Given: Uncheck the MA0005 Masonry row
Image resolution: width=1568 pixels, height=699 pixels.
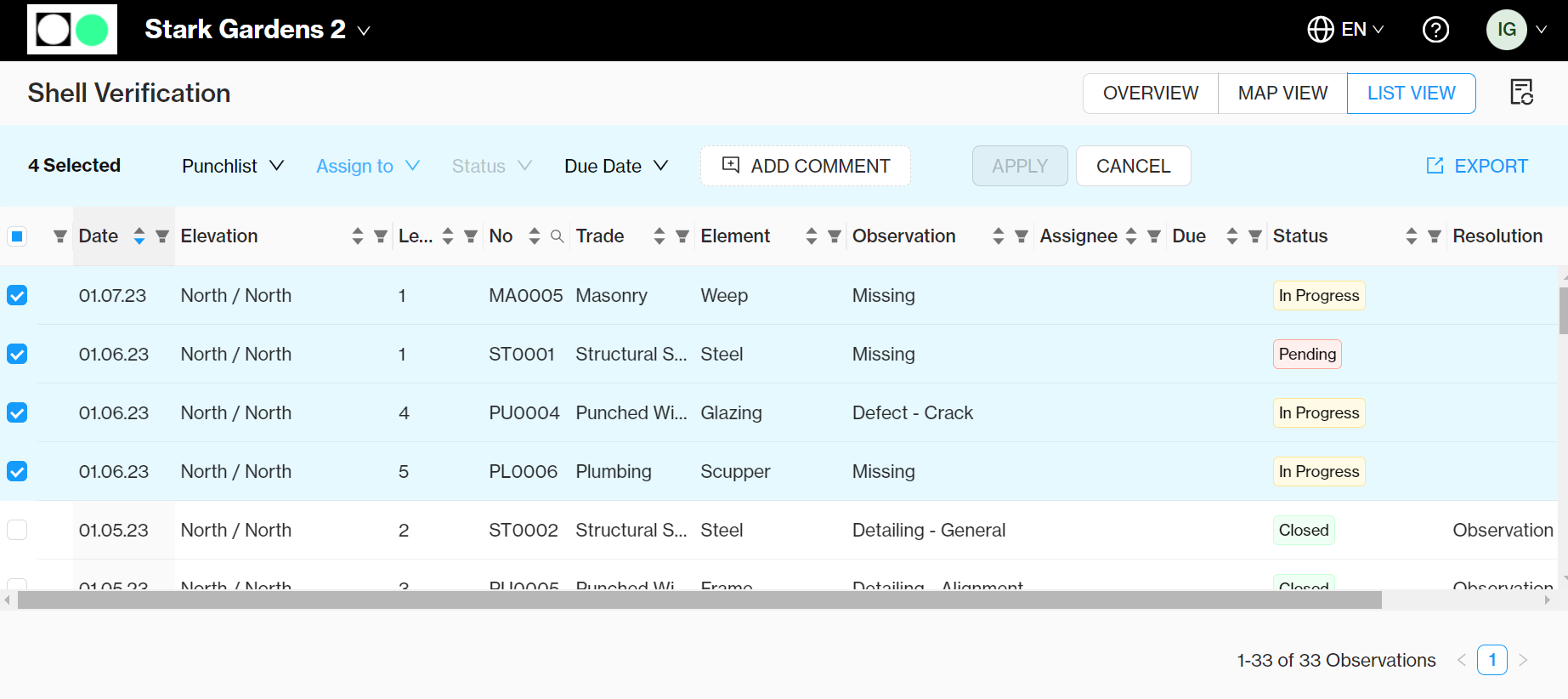Looking at the screenshot, I should click(x=17, y=295).
